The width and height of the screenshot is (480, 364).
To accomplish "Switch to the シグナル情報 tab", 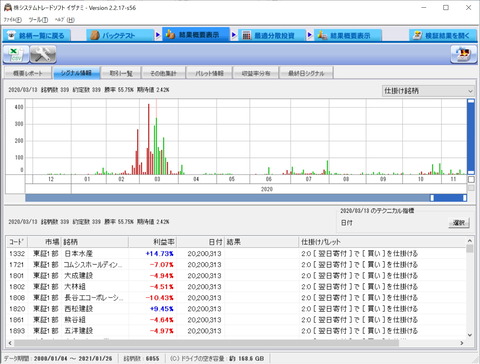I will point(76,73).
